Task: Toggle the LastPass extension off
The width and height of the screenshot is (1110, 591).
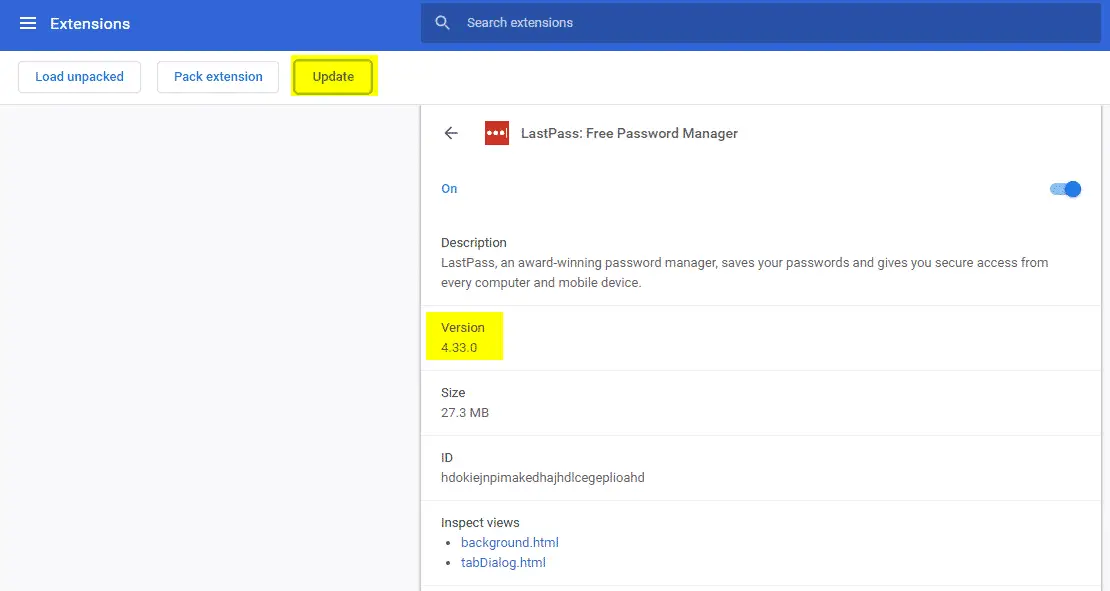Action: point(1065,189)
